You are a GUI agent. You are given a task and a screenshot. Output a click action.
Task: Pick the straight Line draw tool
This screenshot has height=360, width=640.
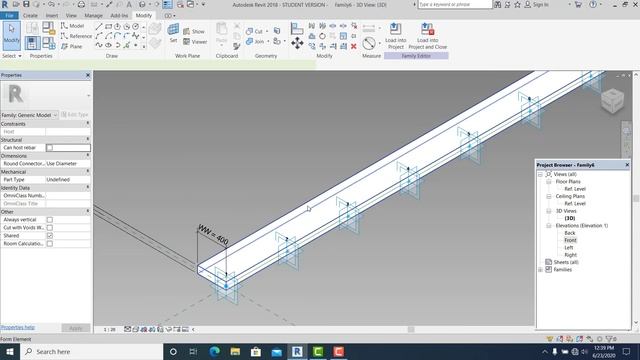[99, 27]
